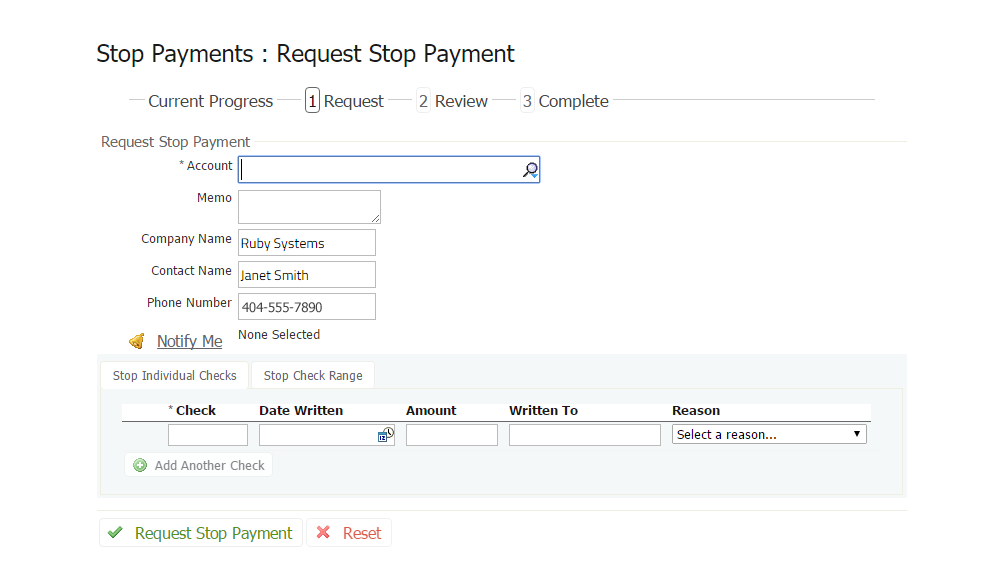Image resolution: width=1000 pixels, height=570 pixels.
Task: Click the Reset button label
Action: click(362, 534)
